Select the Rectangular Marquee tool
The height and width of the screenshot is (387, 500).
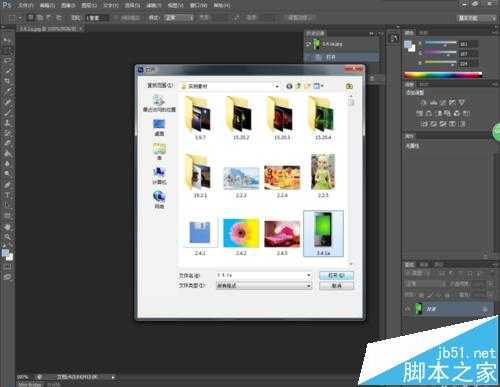(7, 51)
